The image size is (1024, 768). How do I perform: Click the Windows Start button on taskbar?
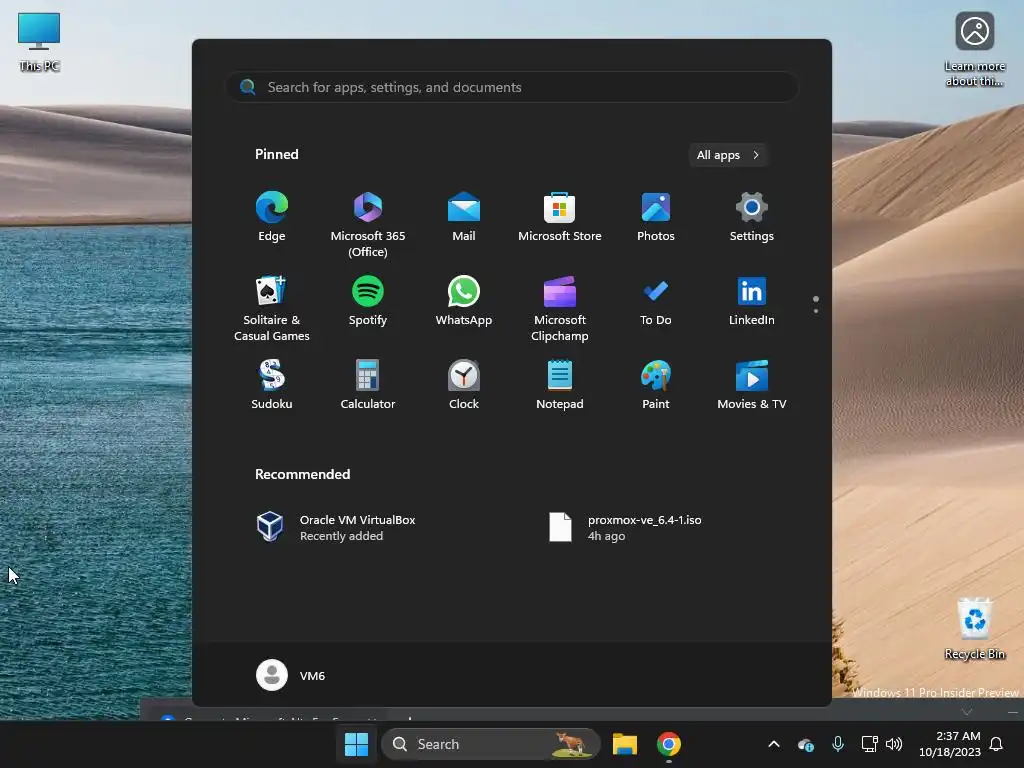(356, 744)
